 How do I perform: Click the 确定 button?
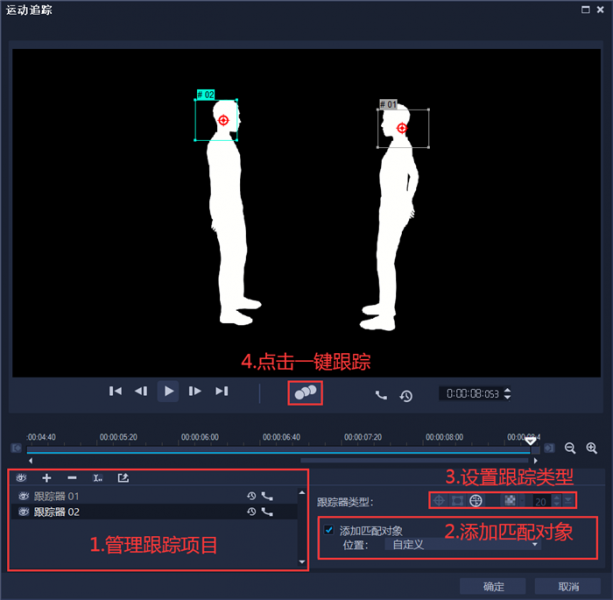coord(493,586)
